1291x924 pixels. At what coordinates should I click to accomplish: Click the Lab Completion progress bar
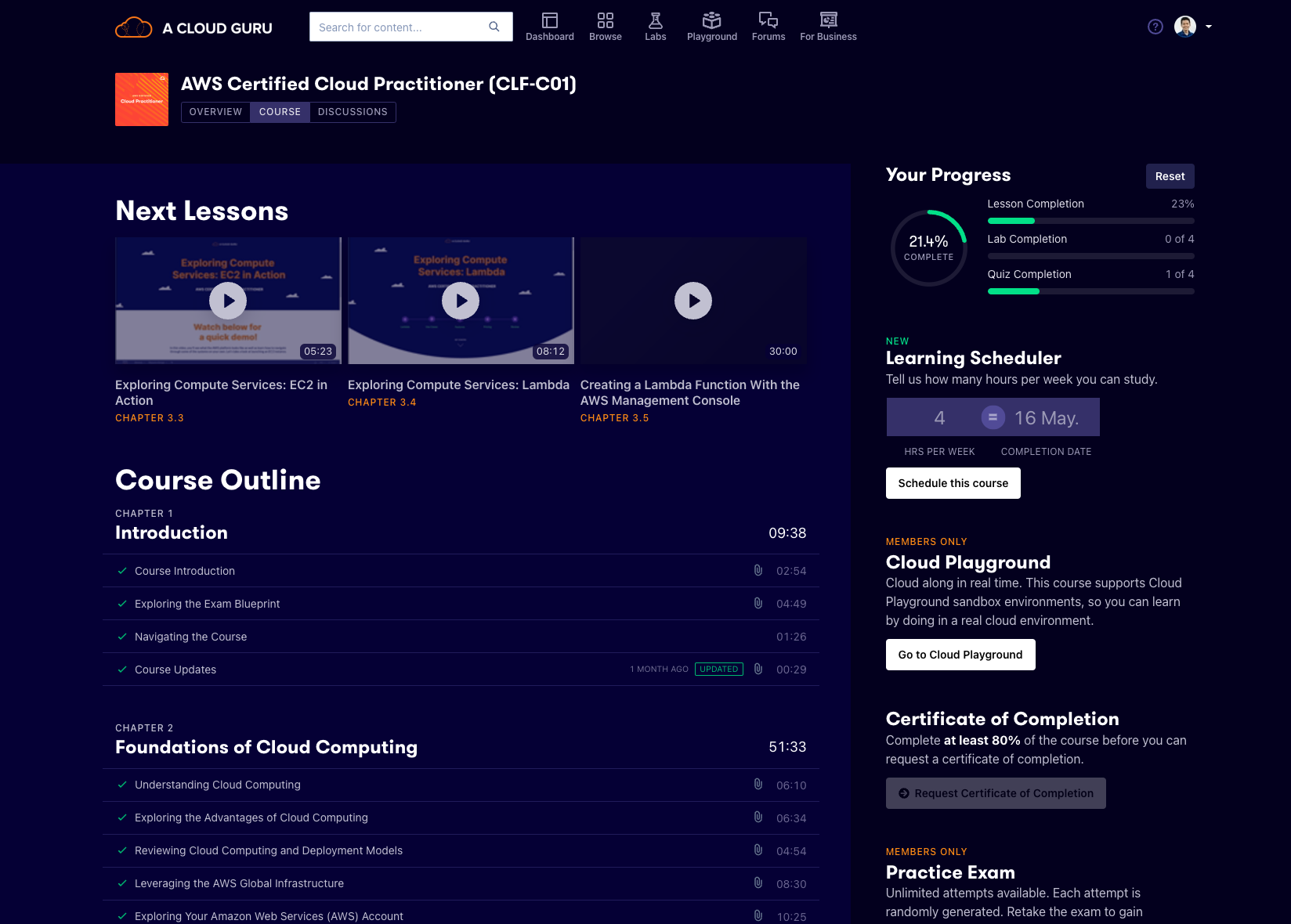point(1090,256)
